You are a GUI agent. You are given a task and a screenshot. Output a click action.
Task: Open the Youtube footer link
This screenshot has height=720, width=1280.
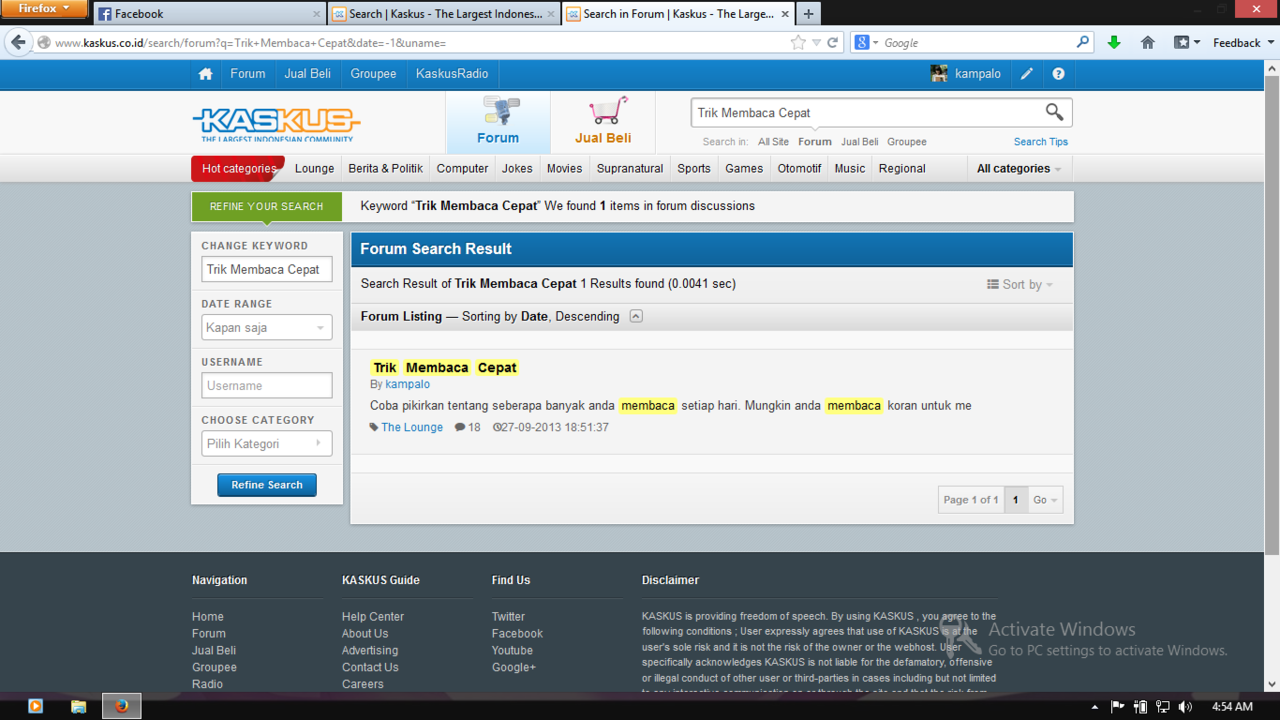coord(512,650)
